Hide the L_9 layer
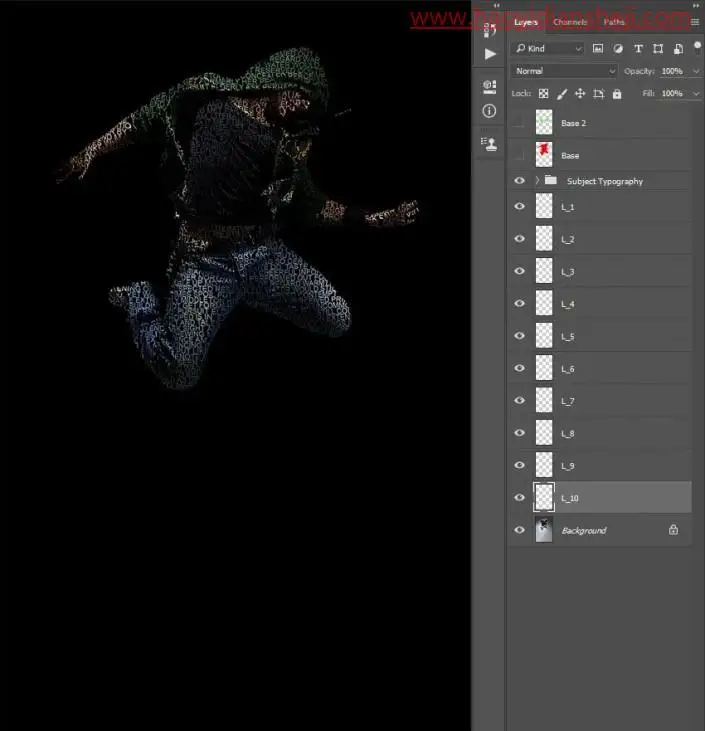 pyautogui.click(x=519, y=465)
